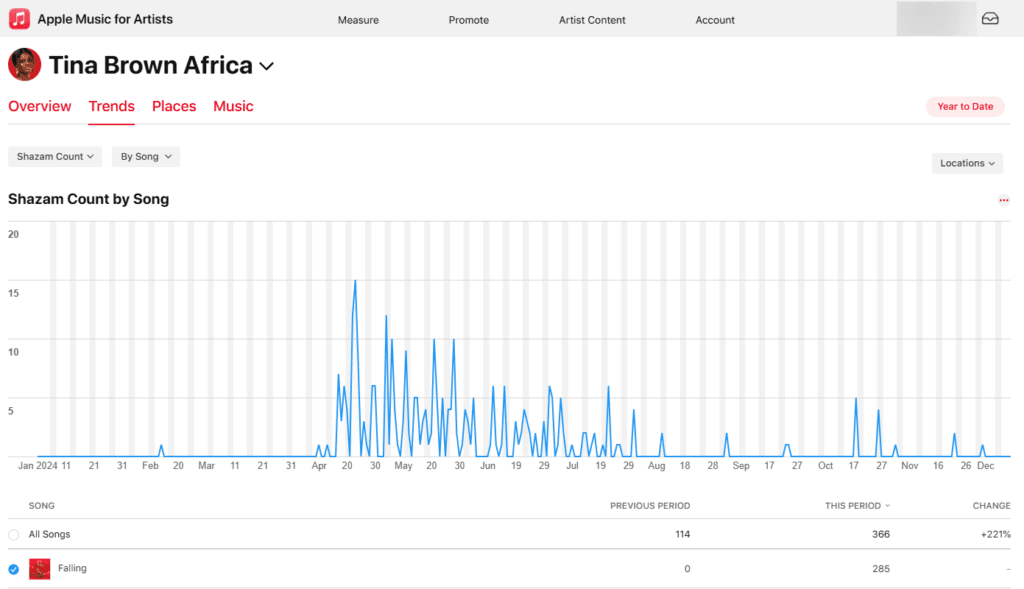The width and height of the screenshot is (1024, 589).
Task: Open the Shazam Count dropdown
Action: coord(55,157)
